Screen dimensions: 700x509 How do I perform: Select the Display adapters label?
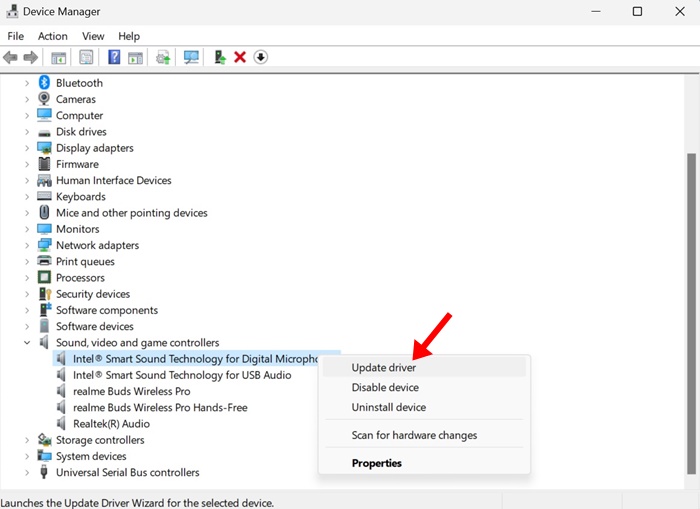pyautogui.click(x=95, y=148)
